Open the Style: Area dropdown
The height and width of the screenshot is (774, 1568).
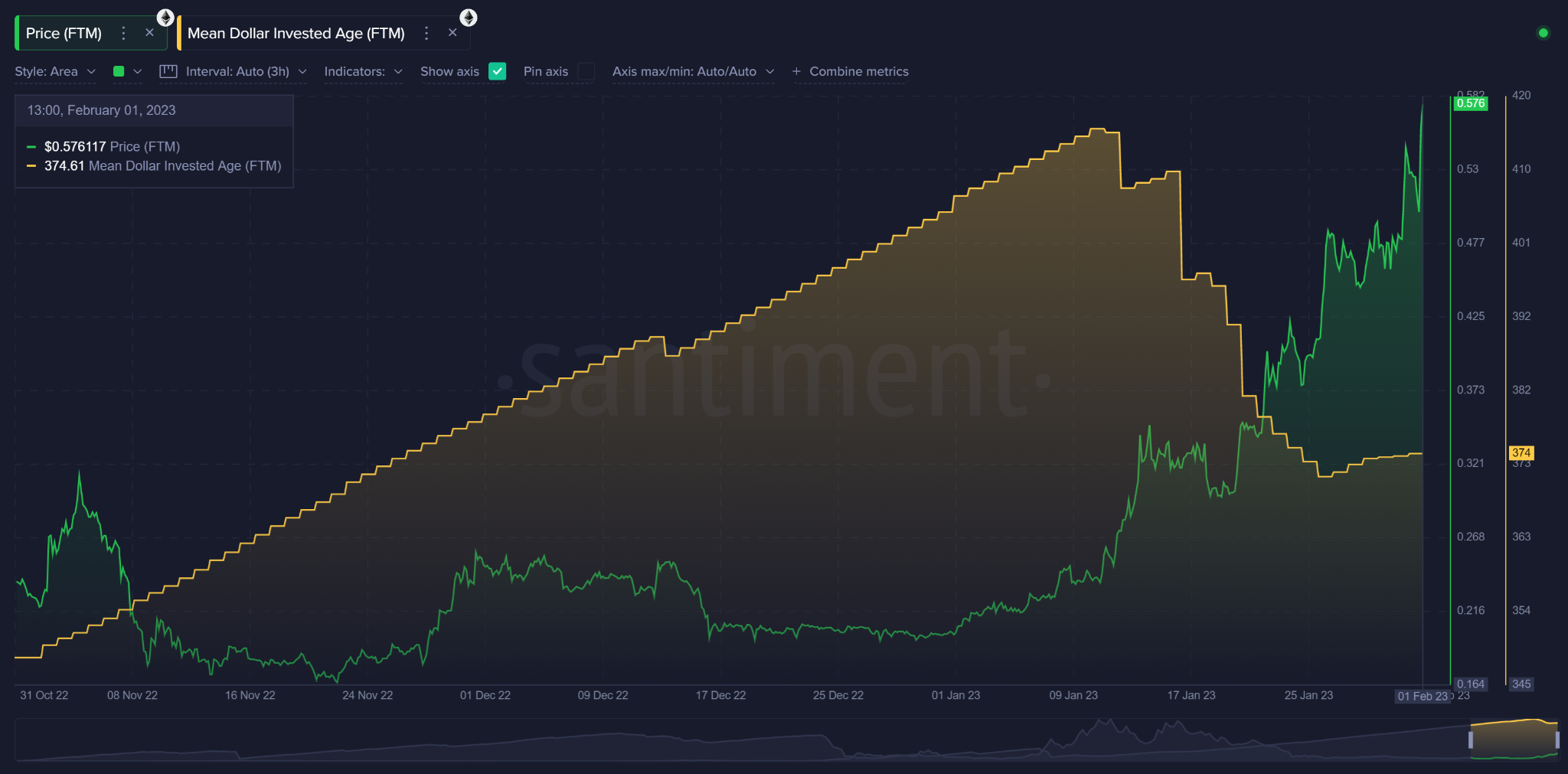click(x=54, y=71)
